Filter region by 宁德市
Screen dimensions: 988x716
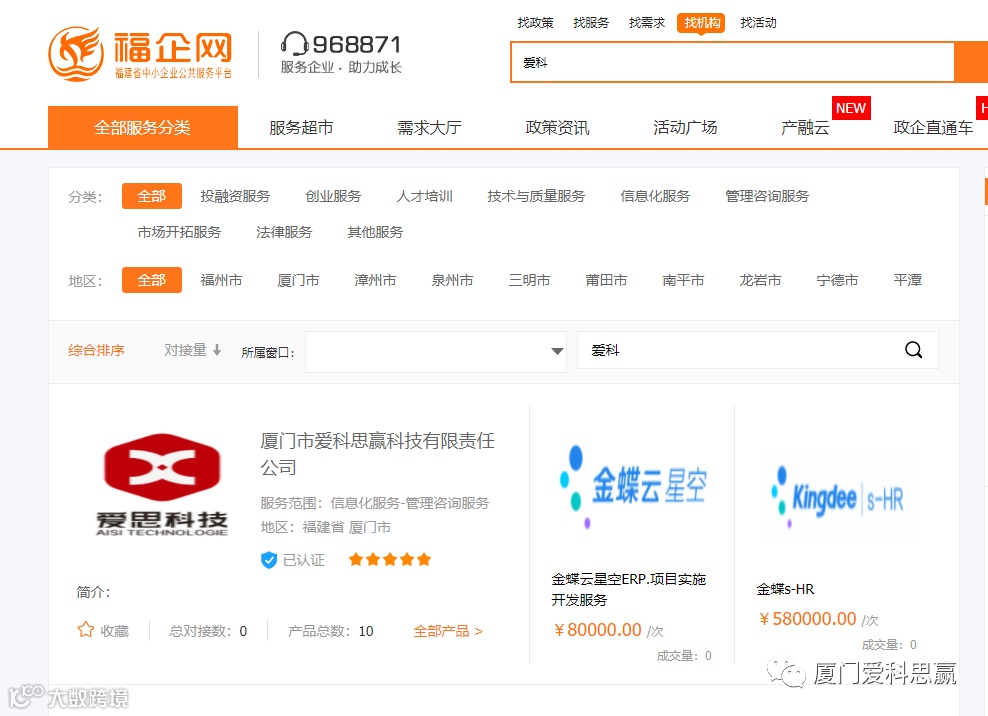pos(837,280)
